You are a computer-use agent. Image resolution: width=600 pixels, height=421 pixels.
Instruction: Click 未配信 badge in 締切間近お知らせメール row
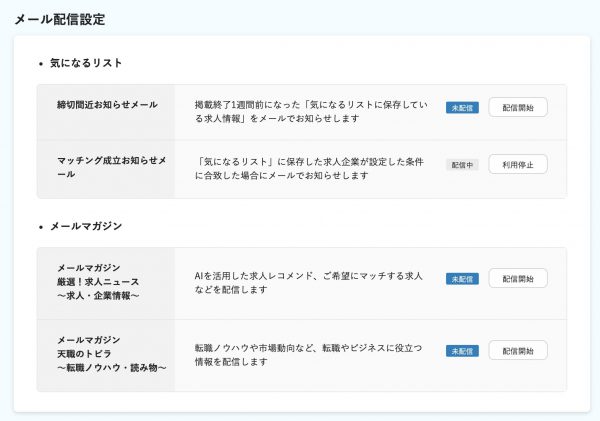(462, 107)
